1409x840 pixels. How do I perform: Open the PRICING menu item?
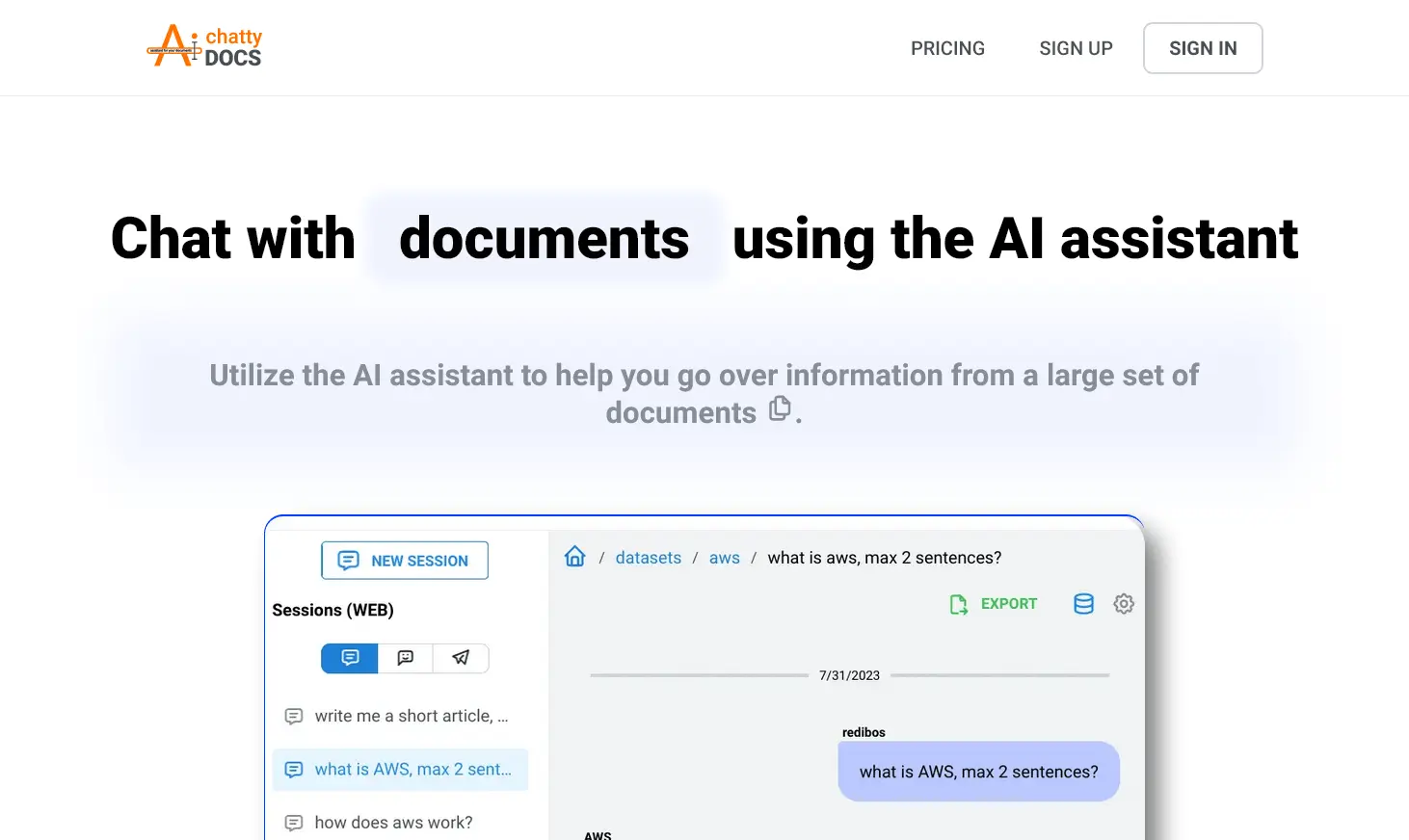[947, 47]
